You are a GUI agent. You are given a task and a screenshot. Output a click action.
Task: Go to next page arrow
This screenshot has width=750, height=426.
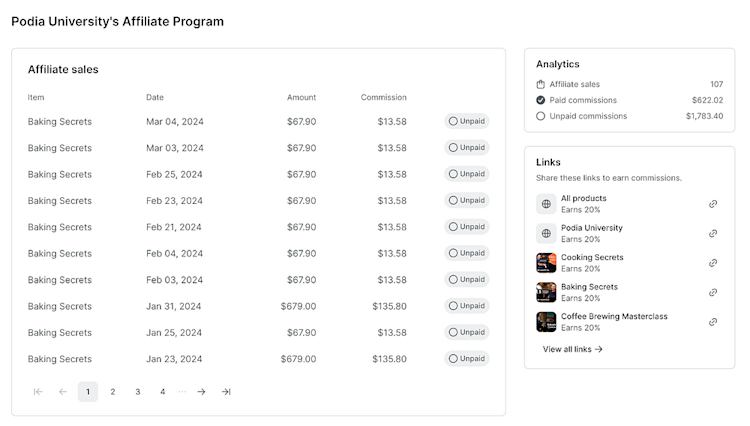[201, 392]
